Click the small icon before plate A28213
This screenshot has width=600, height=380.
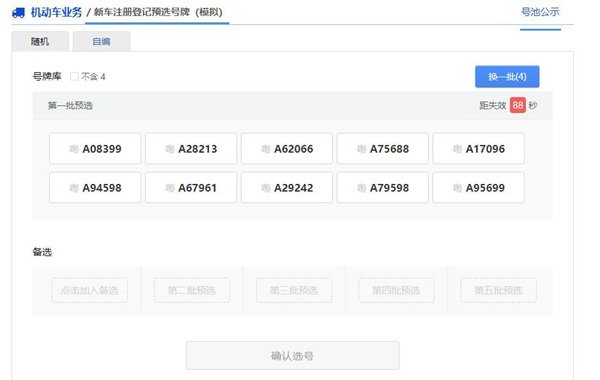pyautogui.click(x=170, y=149)
